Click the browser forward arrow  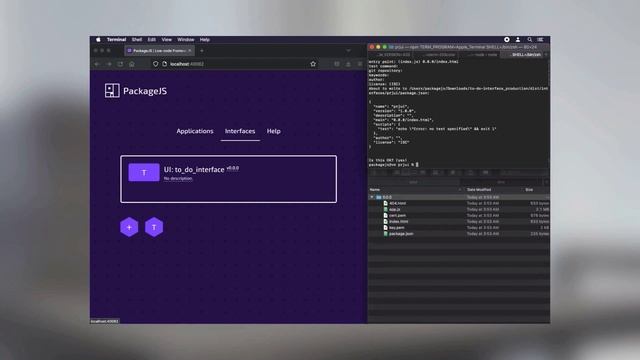(x=109, y=64)
